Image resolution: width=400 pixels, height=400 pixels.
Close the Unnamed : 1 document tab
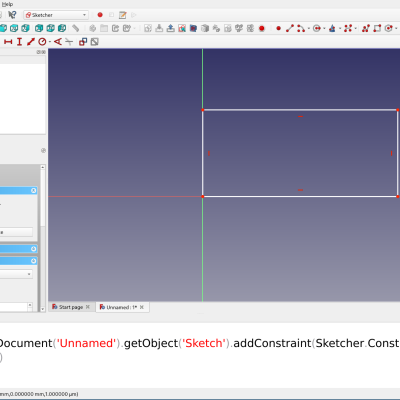[x=142, y=307]
